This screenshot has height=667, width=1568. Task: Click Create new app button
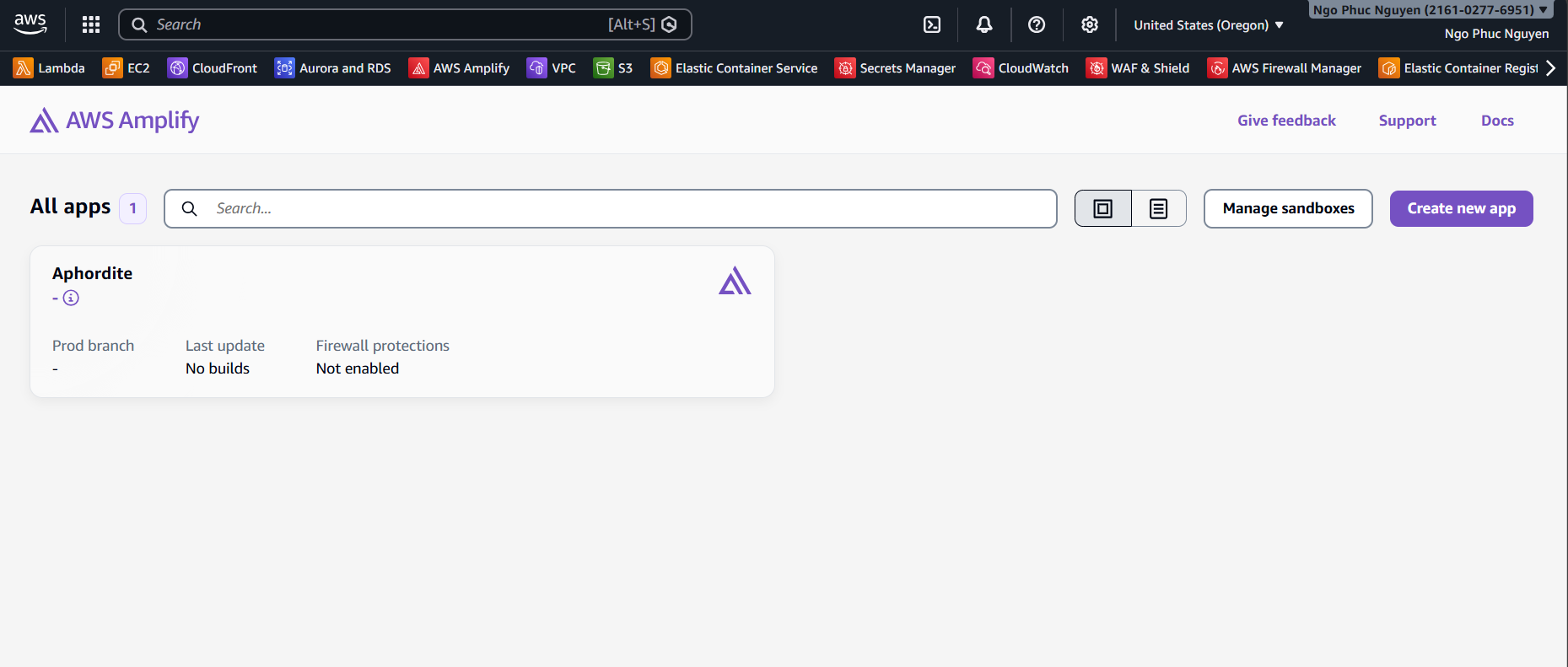click(1461, 208)
